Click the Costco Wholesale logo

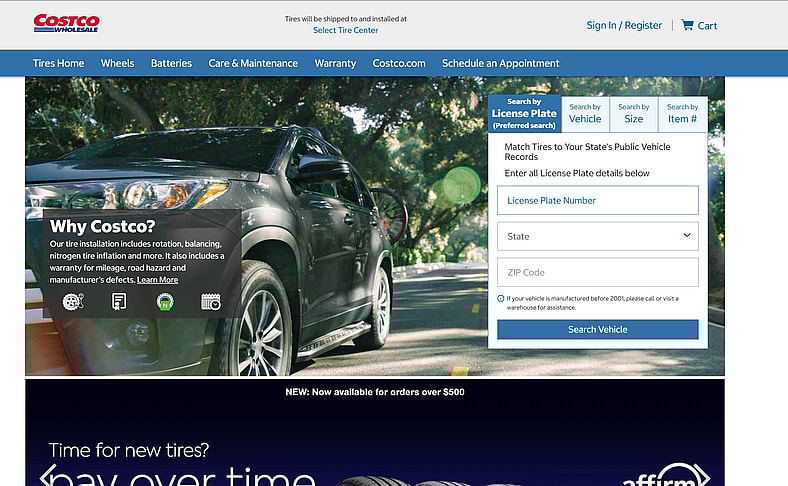(66, 23)
